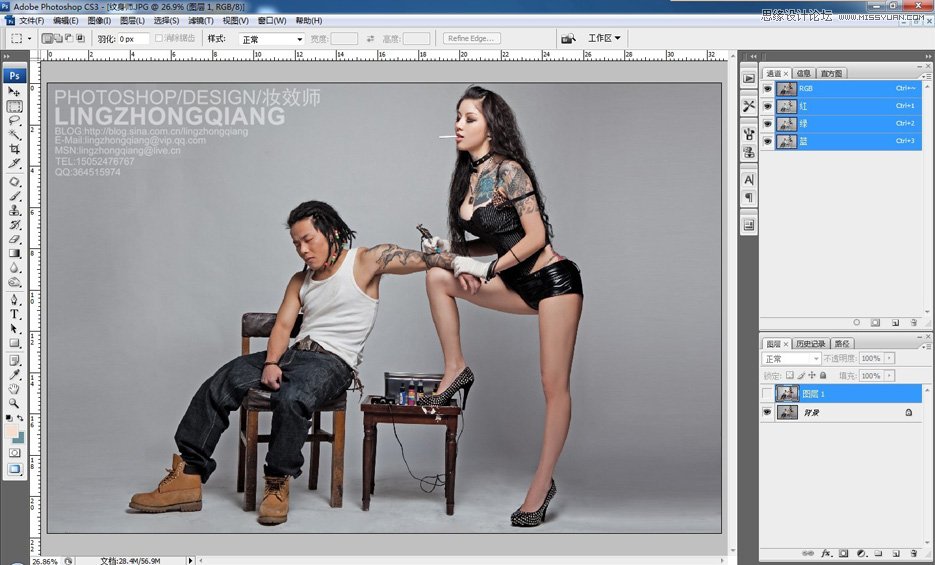The height and width of the screenshot is (565, 935).
Task: Hide the RGB channel
Action: coord(767,88)
